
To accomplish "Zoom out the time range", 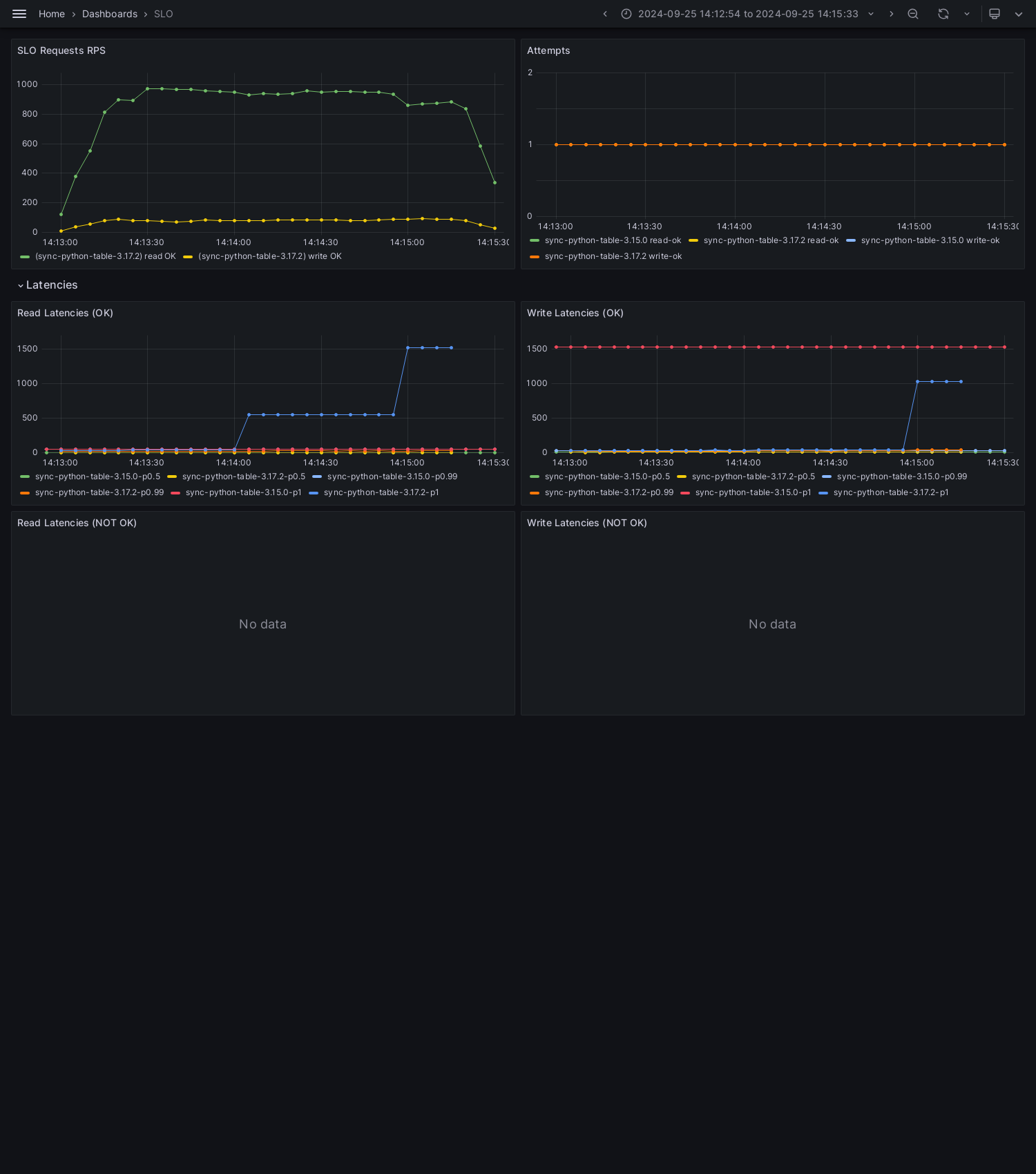I will point(913,14).
